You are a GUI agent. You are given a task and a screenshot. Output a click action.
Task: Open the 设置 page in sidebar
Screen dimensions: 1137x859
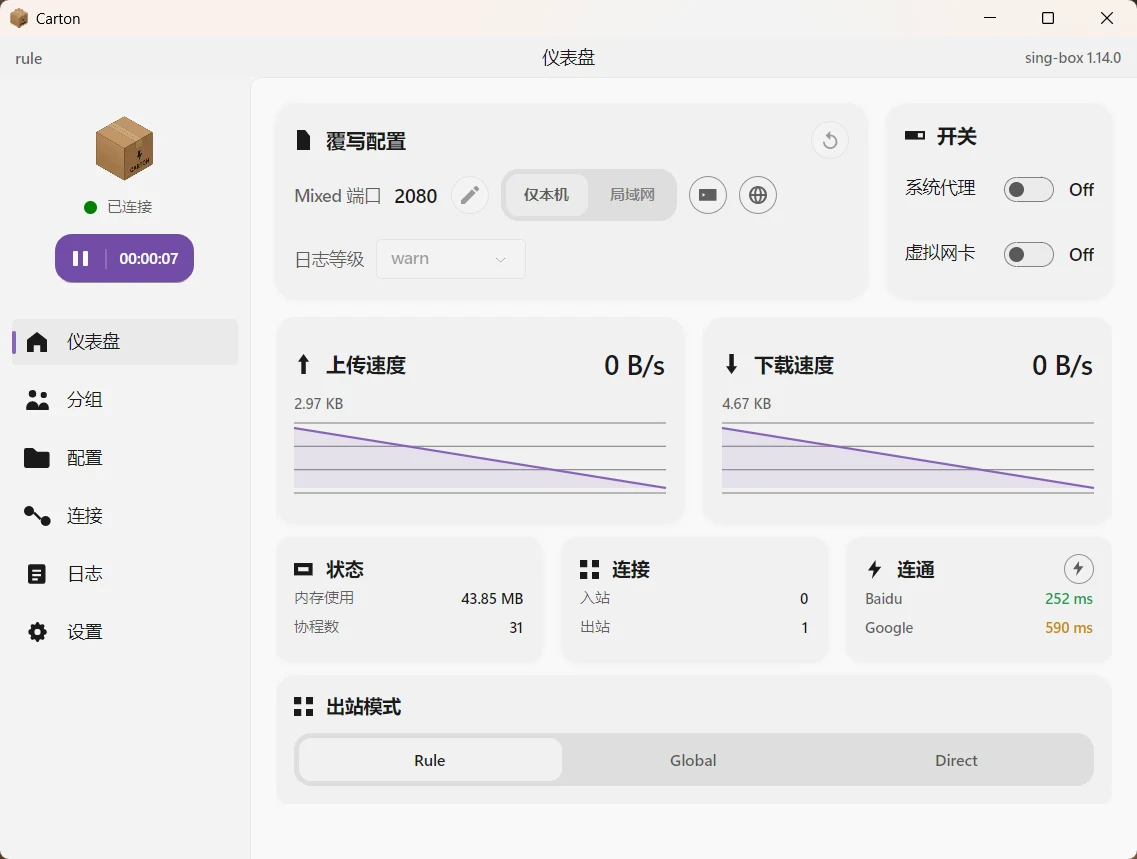click(125, 631)
